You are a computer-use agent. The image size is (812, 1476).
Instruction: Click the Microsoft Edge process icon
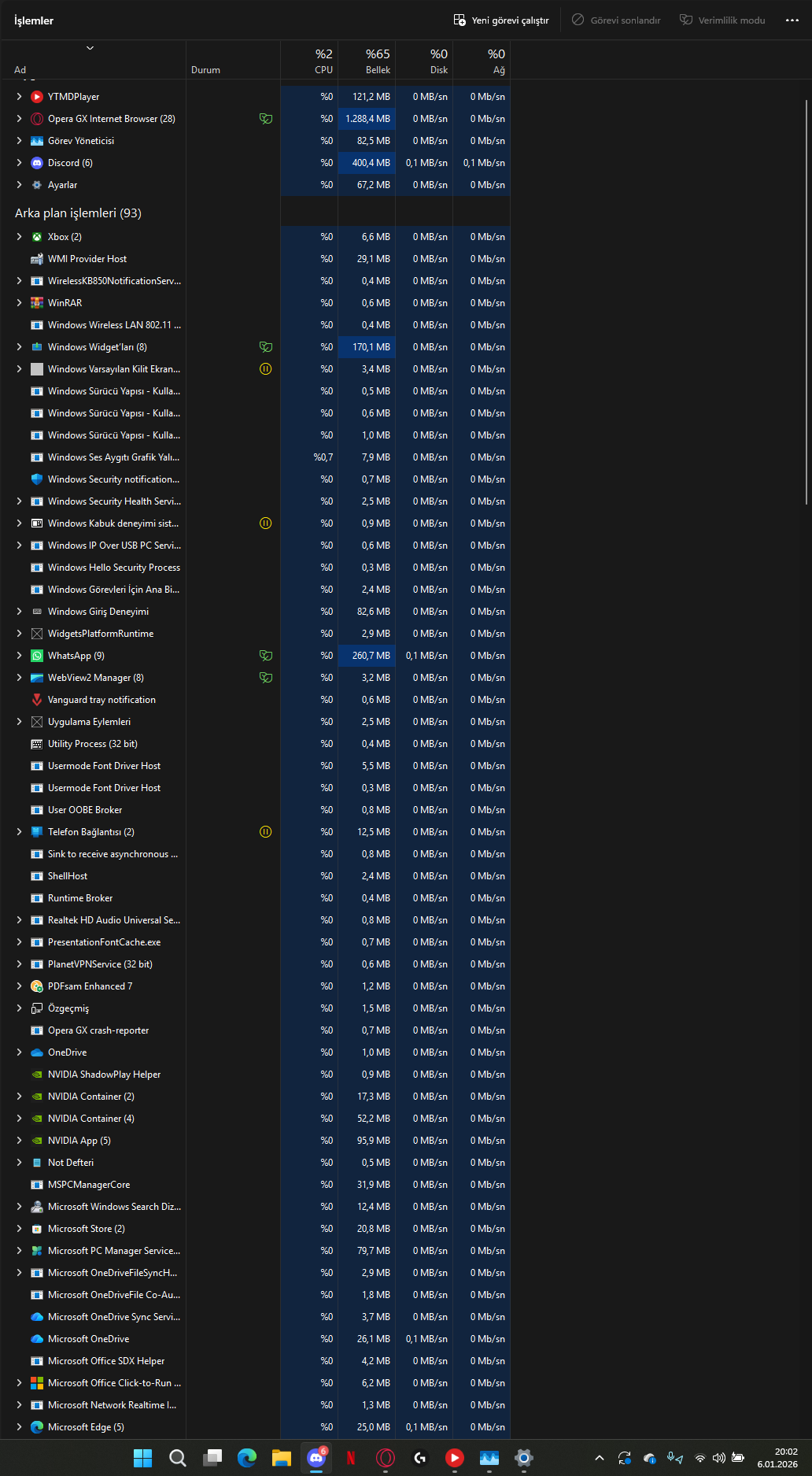pyautogui.click(x=37, y=1427)
